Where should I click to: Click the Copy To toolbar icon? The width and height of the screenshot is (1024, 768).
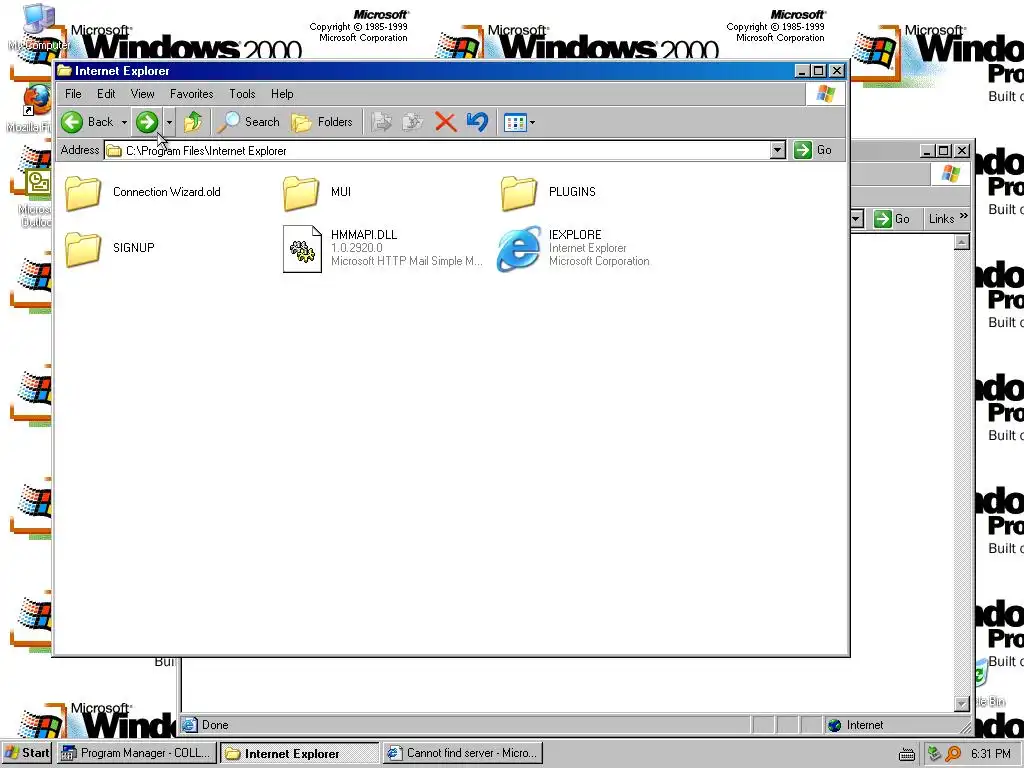point(413,121)
